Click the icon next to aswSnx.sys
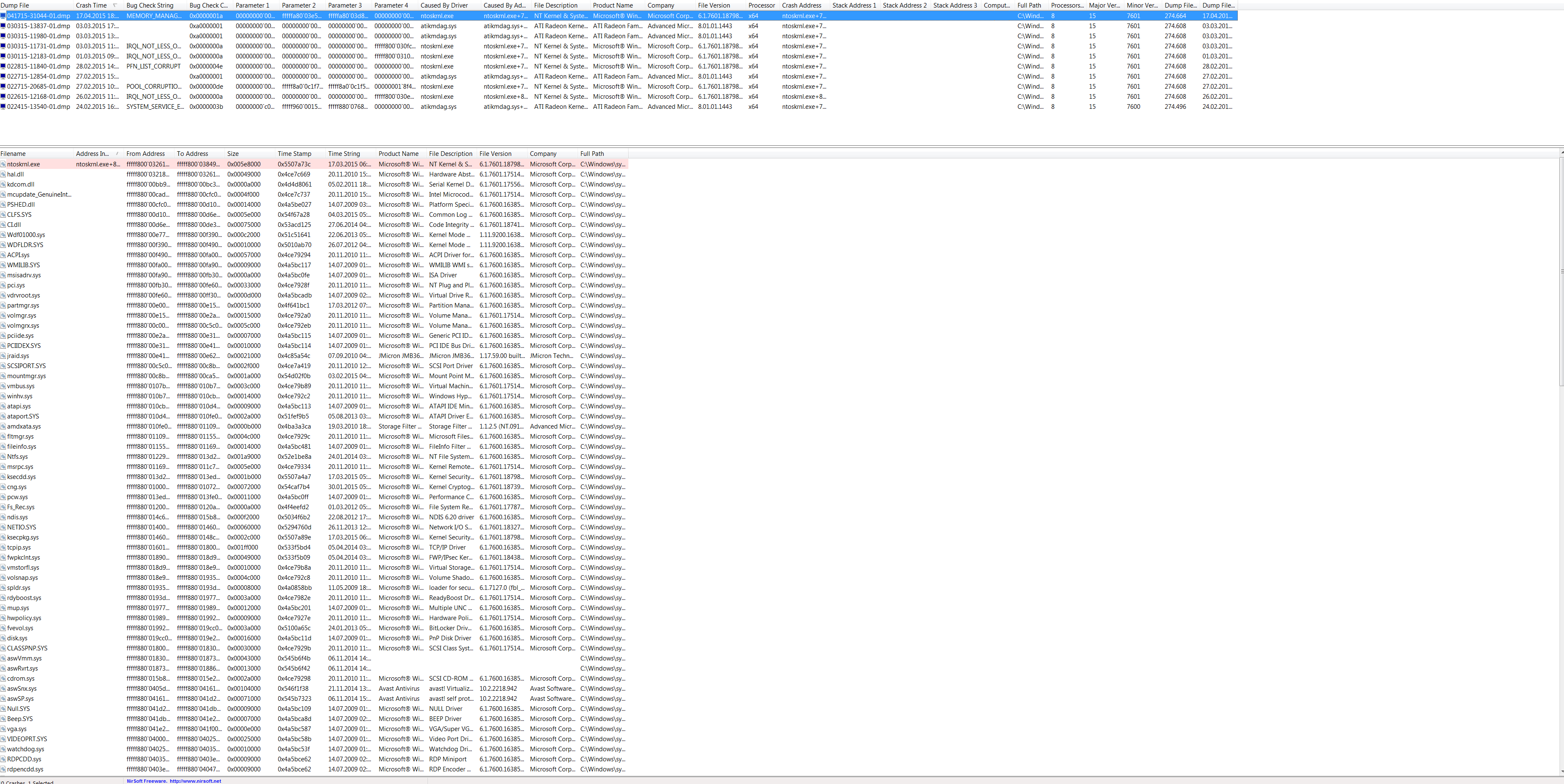This screenshot has height=784, width=1564. click(x=3, y=689)
